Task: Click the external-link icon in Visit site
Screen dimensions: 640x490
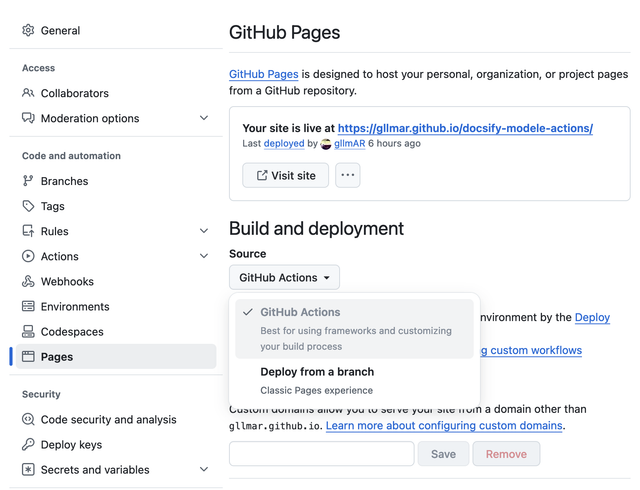Action: 262,176
